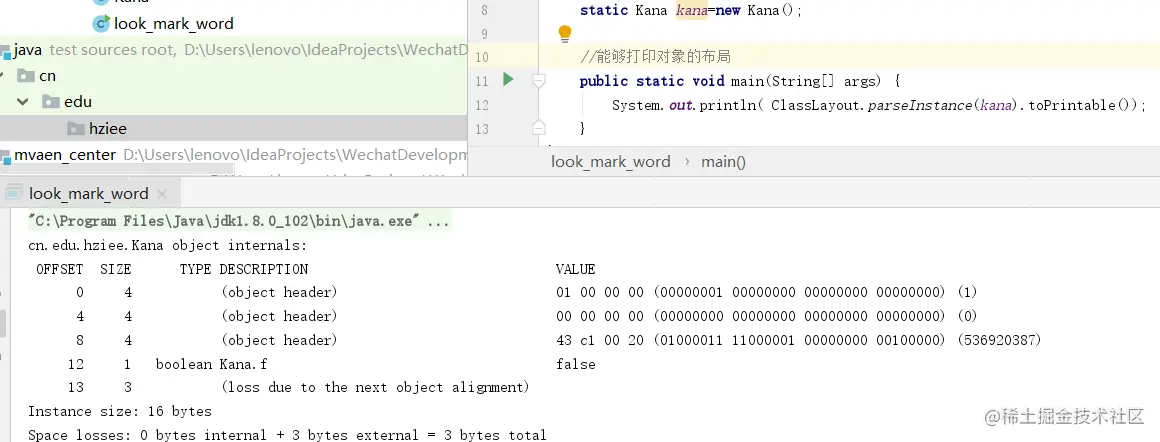Click the fold end marker on line 13
1160x442 pixels.
539,127
